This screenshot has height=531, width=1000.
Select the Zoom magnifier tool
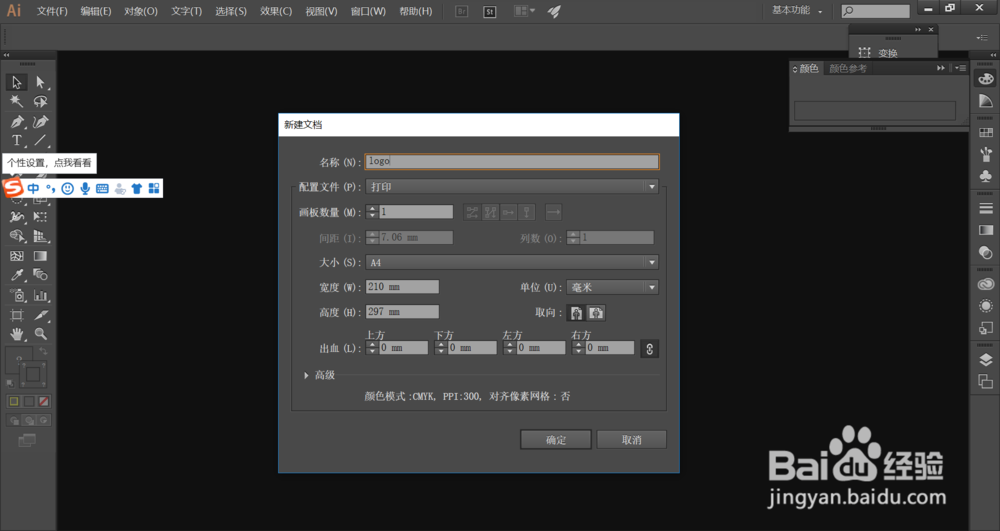(x=41, y=334)
